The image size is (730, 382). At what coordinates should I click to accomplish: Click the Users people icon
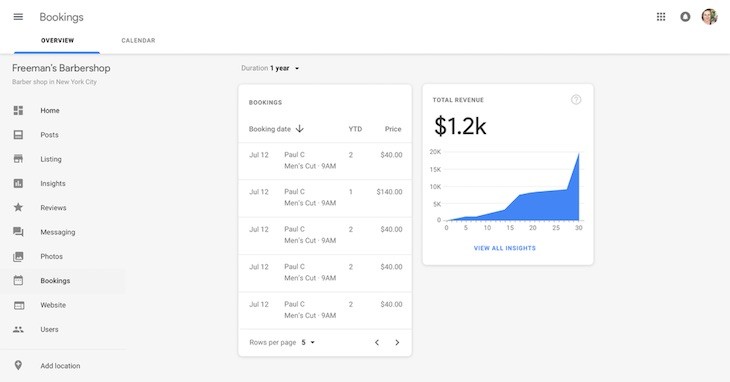point(18,329)
